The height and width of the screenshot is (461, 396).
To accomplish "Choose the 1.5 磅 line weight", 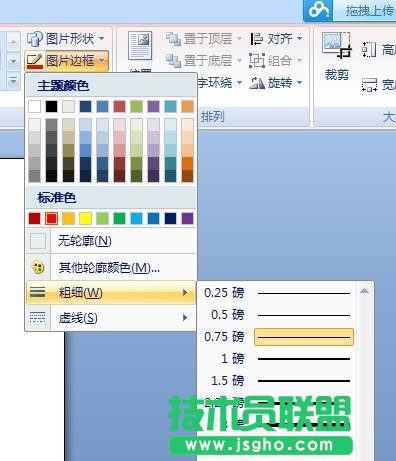I will (277, 380).
